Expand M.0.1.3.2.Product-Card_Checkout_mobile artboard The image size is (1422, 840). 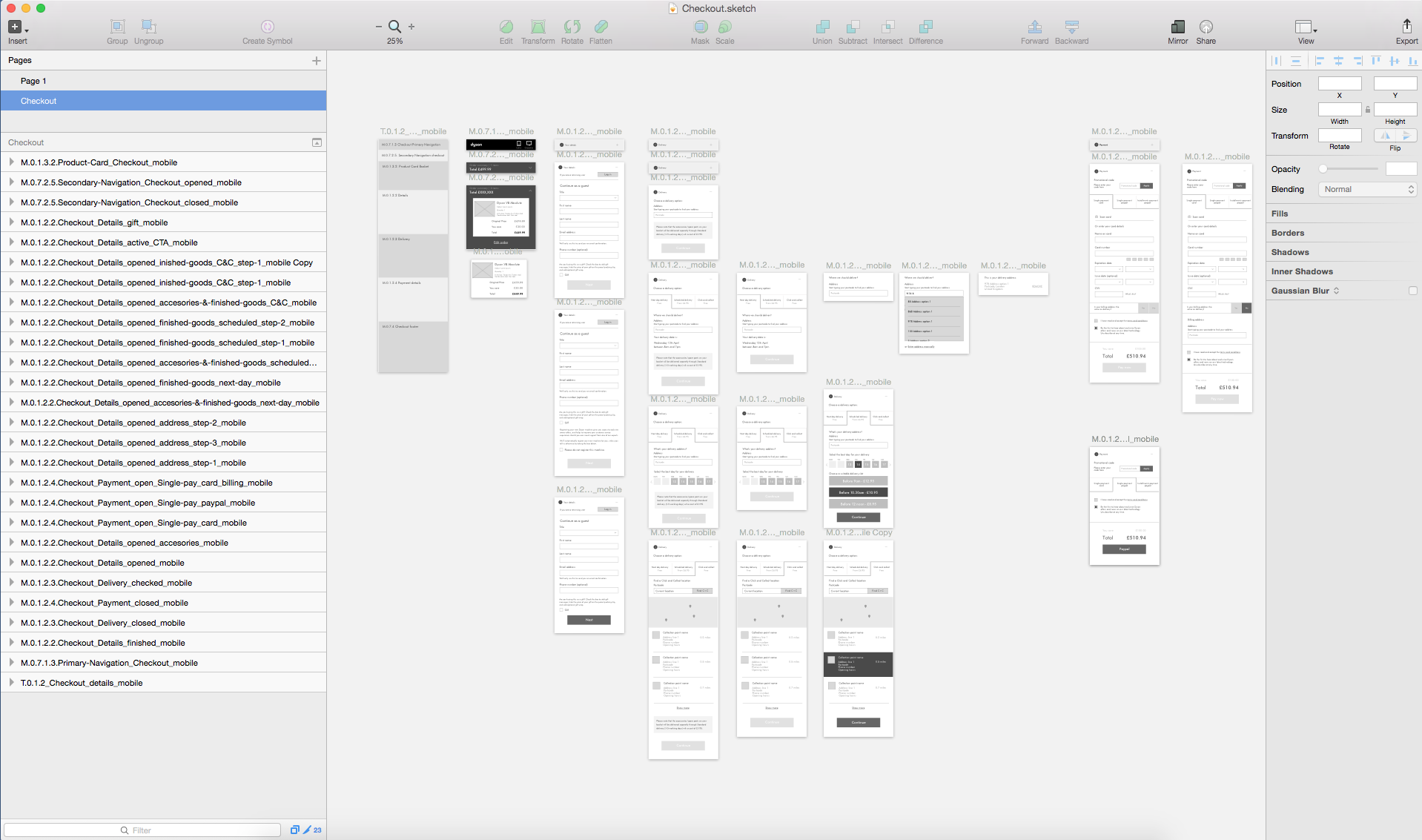(11, 162)
